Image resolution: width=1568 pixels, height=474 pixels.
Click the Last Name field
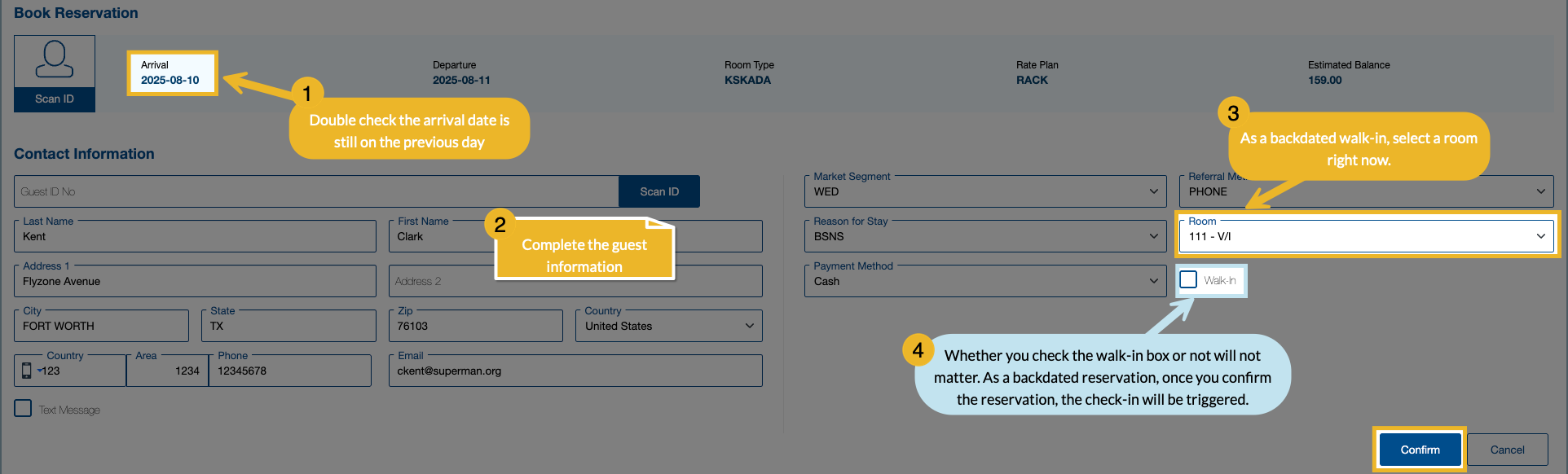point(195,237)
